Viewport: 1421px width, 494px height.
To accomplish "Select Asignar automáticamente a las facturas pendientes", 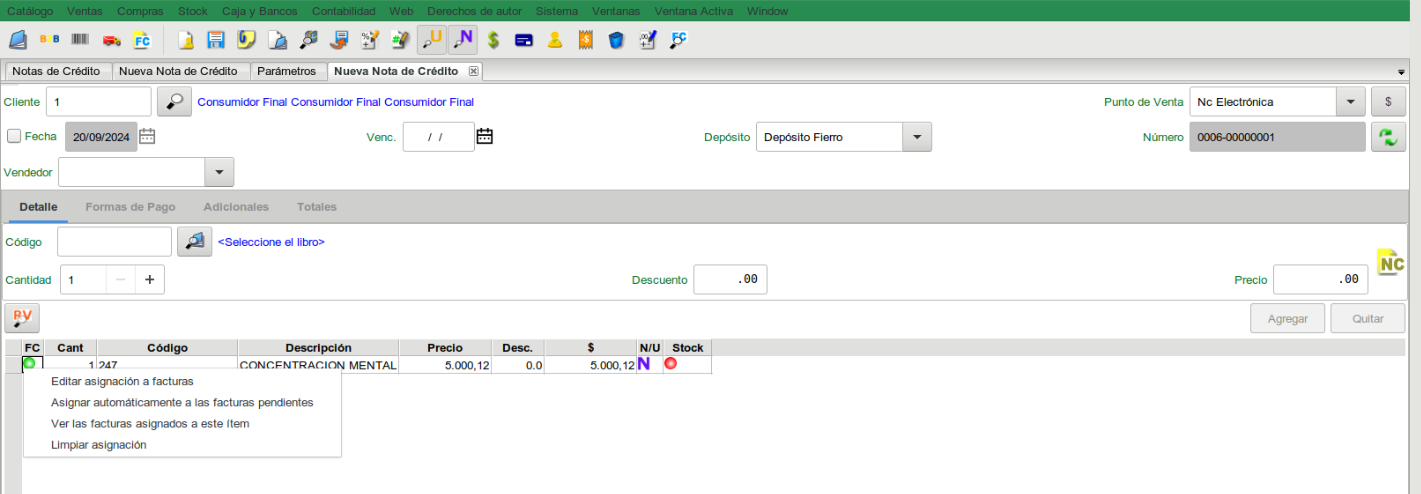I will click(x=182, y=402).
